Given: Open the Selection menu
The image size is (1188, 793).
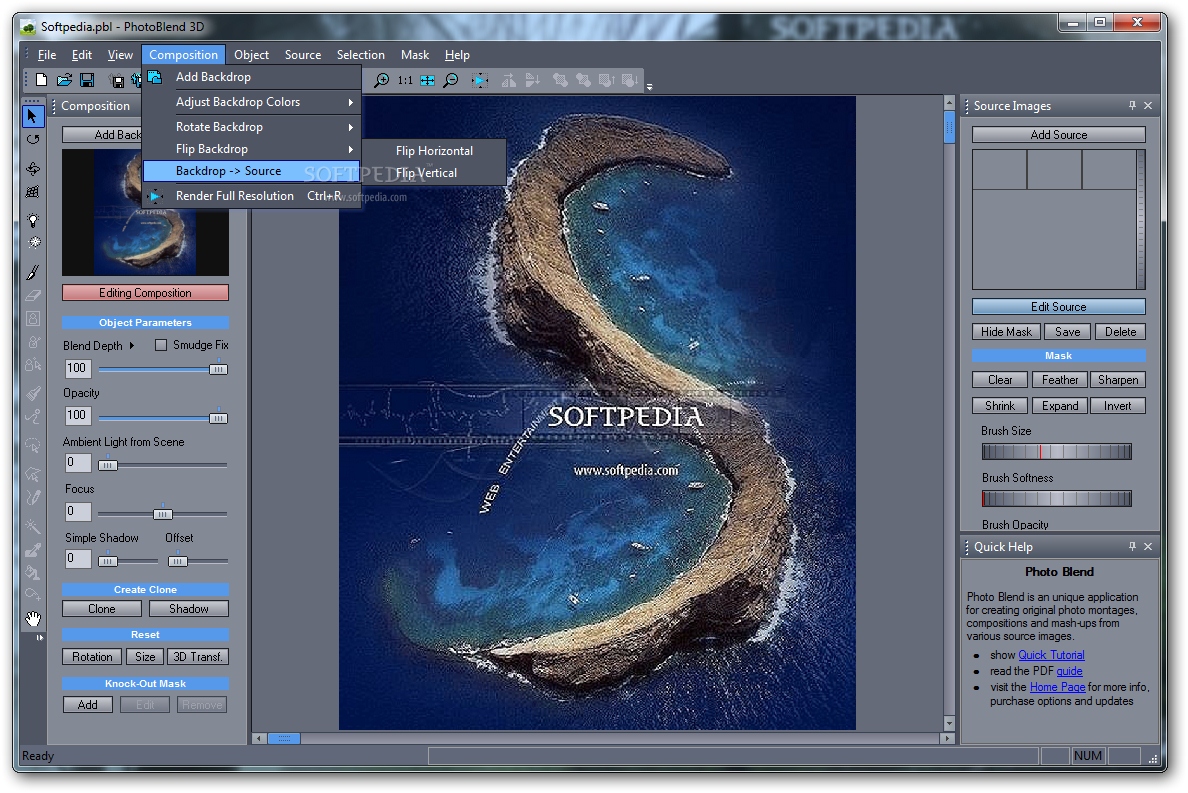Looking at the screenshot, I should pos(361,55).
